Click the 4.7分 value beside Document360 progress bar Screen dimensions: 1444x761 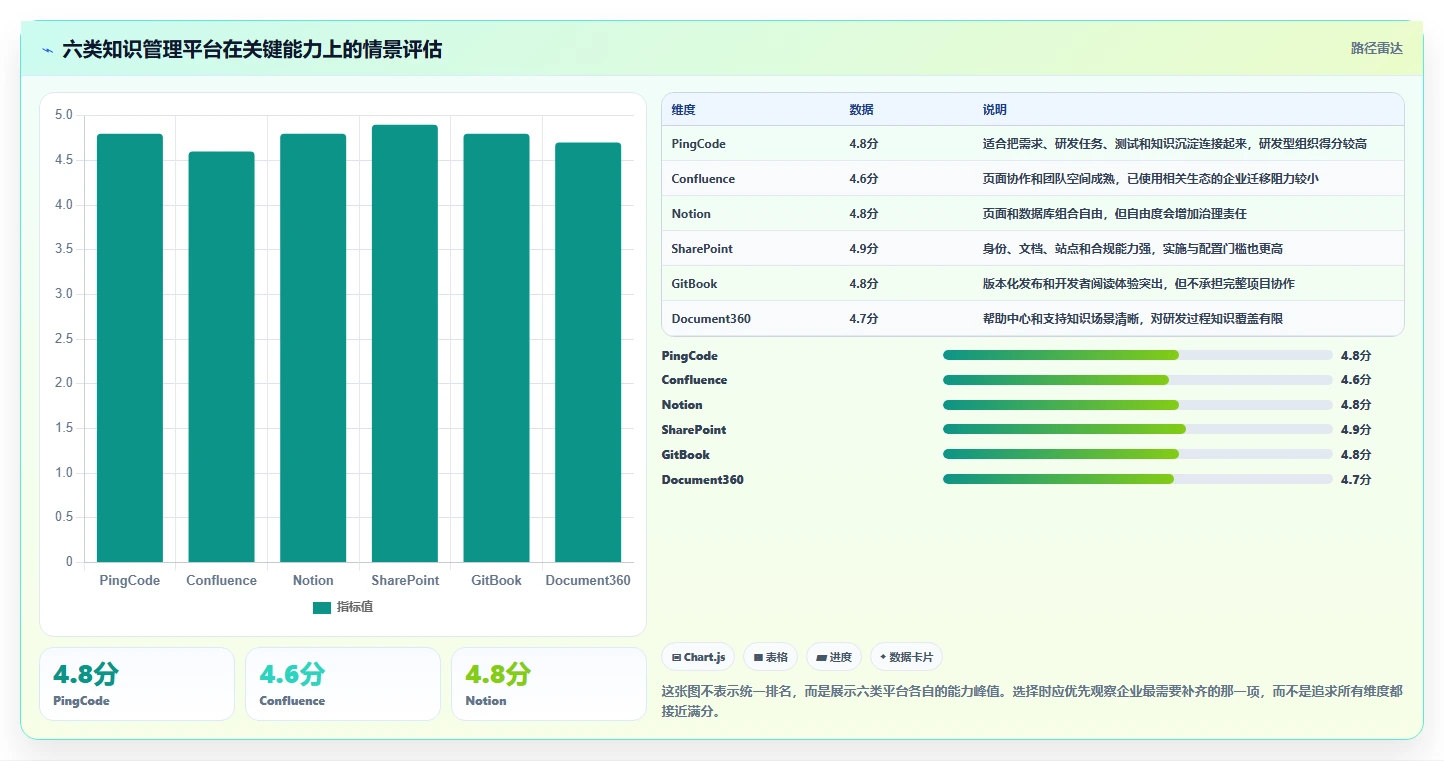pos(1356,480)
